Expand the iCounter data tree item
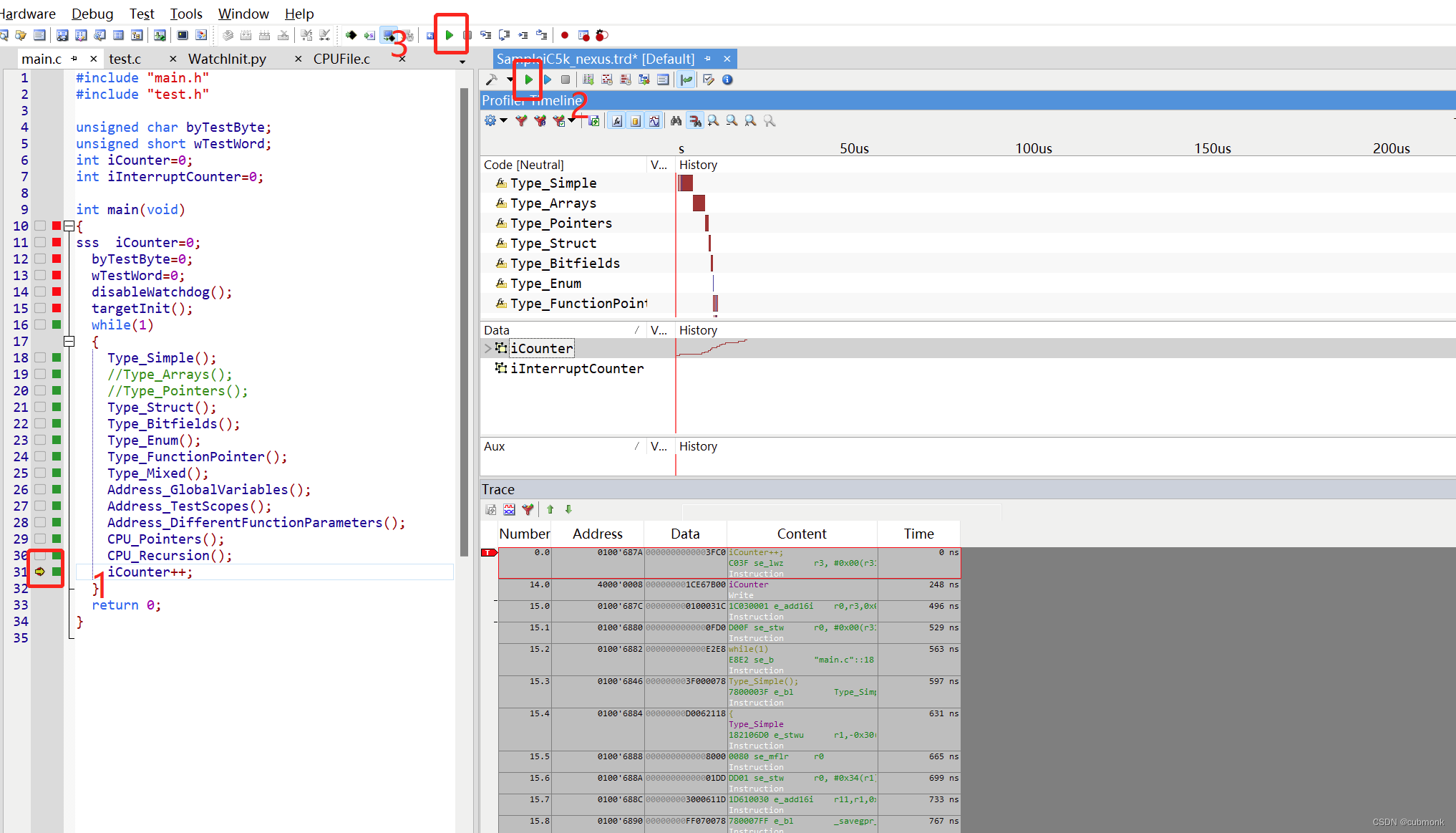The image size is (1456, 833). (488, 348)
